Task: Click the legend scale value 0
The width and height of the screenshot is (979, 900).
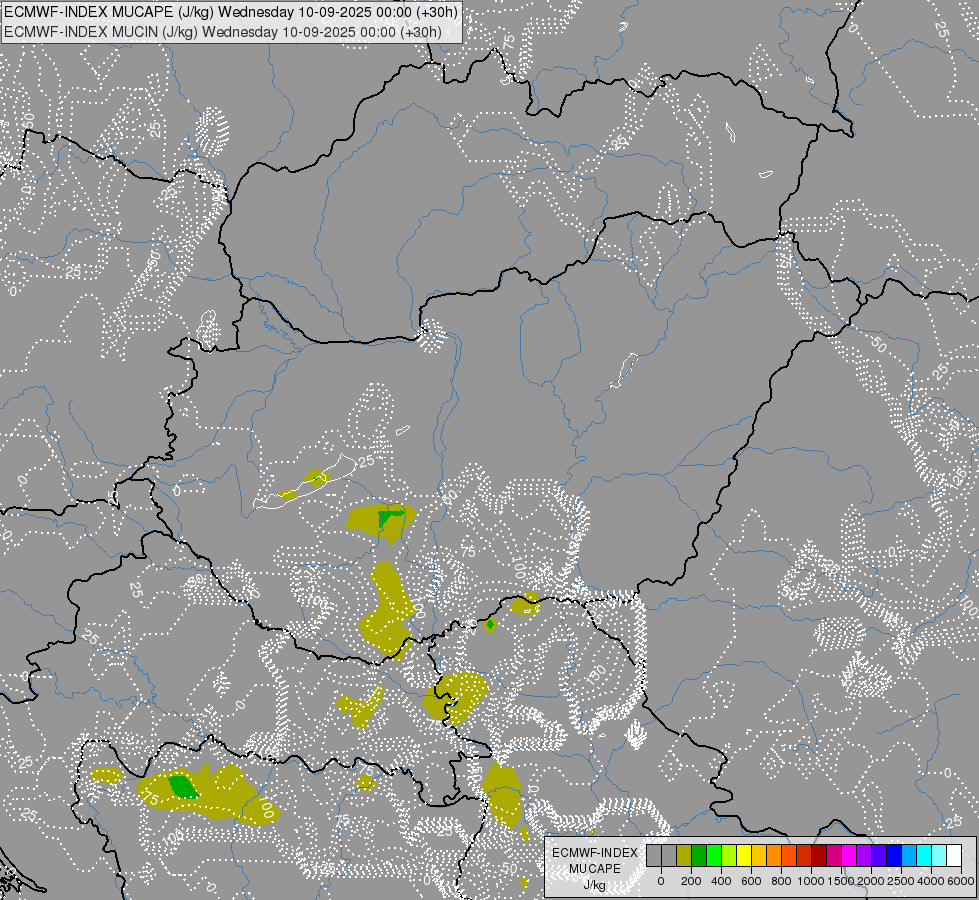Action: (x=661, y=881)
